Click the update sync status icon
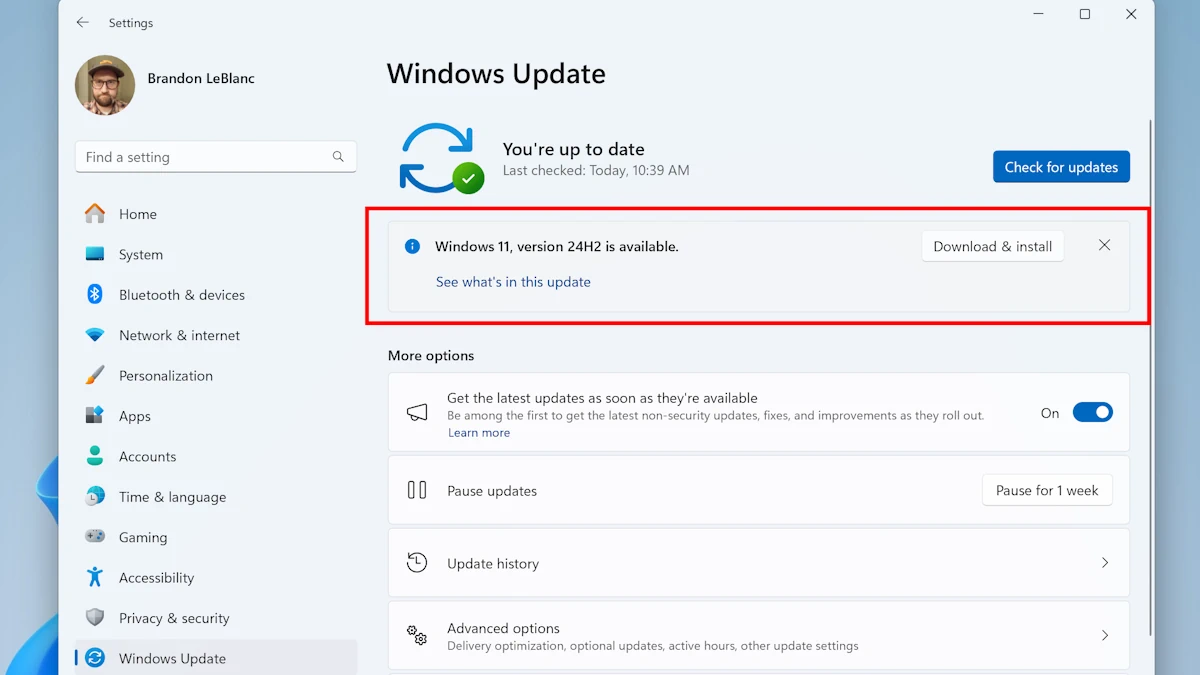Screen dimensions: 1200x675 441,158
